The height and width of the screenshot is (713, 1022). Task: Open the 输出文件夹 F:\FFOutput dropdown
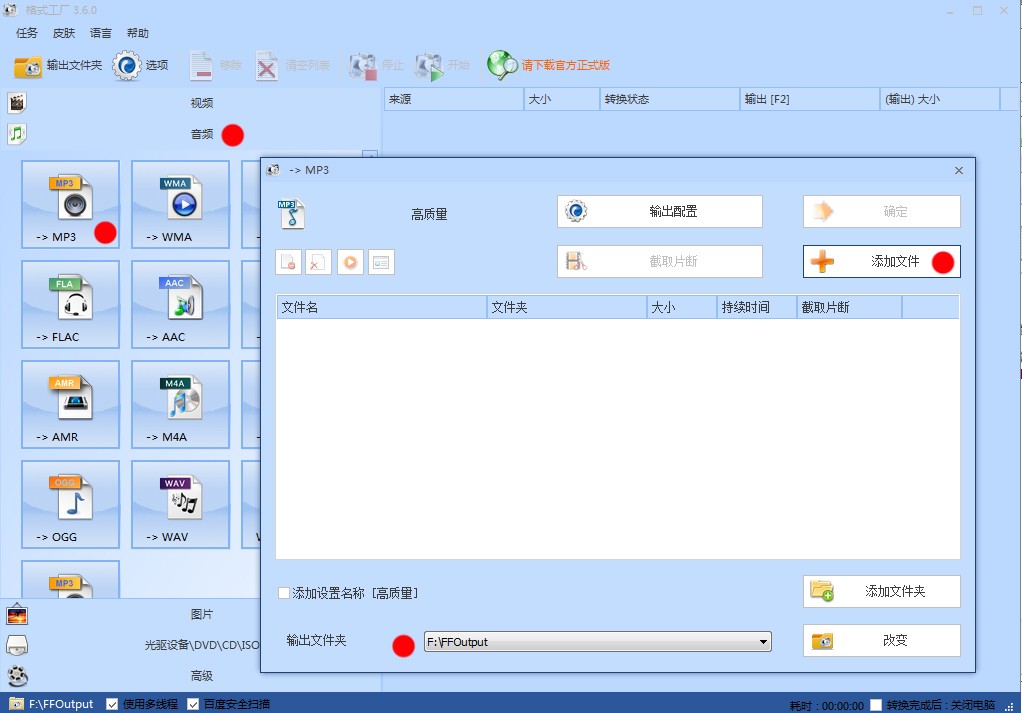(x=764, y=641)
